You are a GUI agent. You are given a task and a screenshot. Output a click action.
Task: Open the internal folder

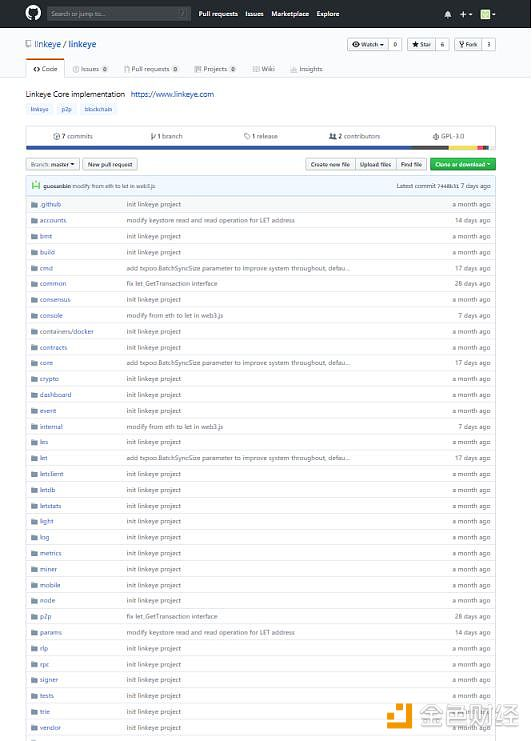pyautogui.click(x=51, y=427)
